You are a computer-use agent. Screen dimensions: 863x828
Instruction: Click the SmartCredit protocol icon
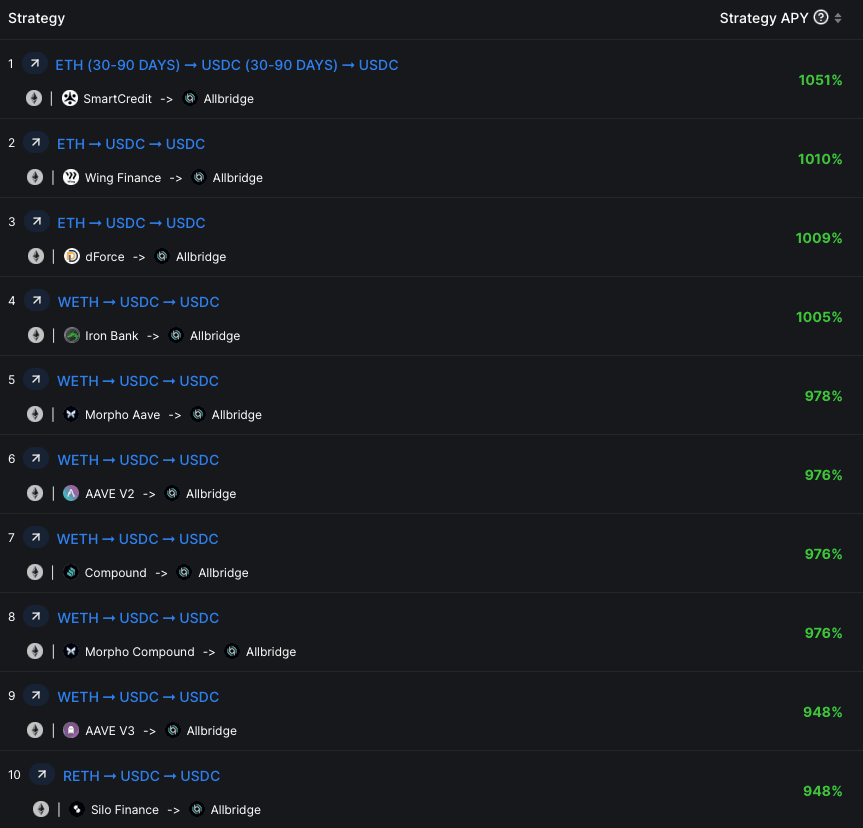click(x=70, y=99)
